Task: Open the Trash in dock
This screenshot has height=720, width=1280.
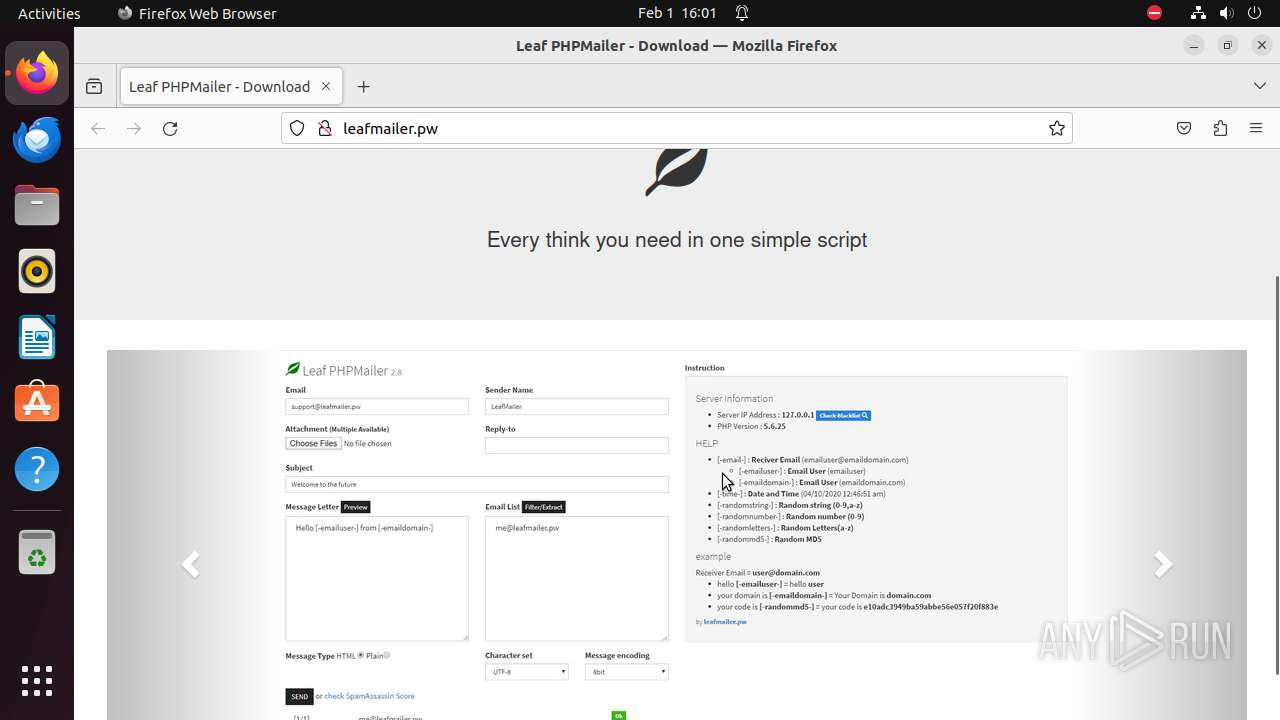Action: (37, 552)
